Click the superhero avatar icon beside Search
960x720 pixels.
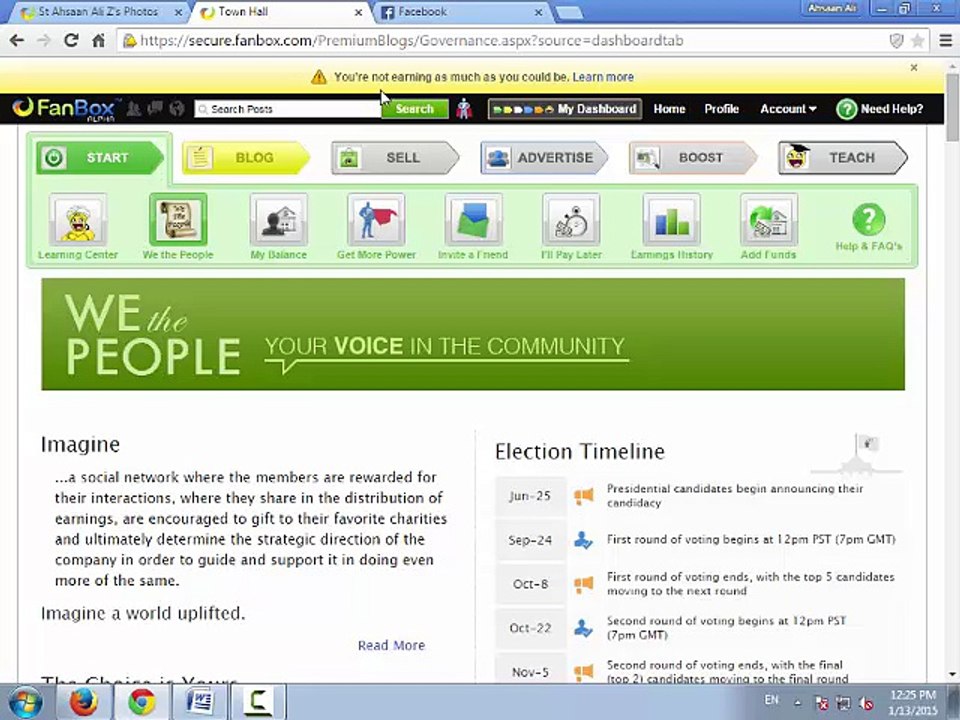(465, 108)
